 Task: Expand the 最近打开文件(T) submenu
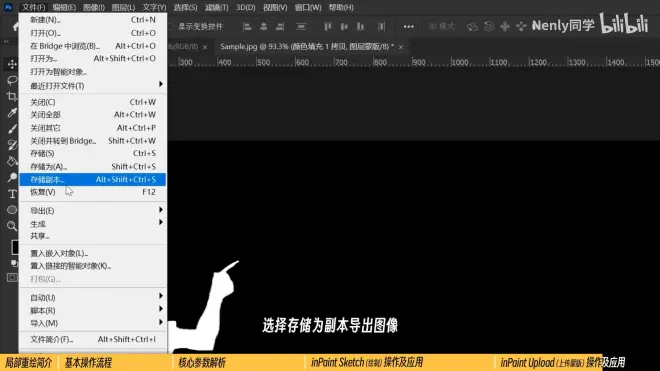pyautogui.click(x=93, y=85)
